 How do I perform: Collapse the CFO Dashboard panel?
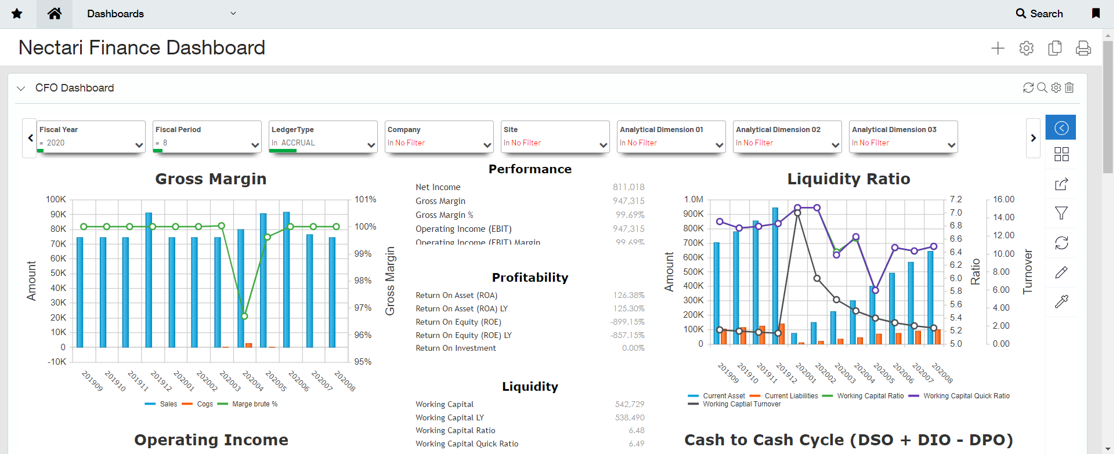[x=21, y=88]
